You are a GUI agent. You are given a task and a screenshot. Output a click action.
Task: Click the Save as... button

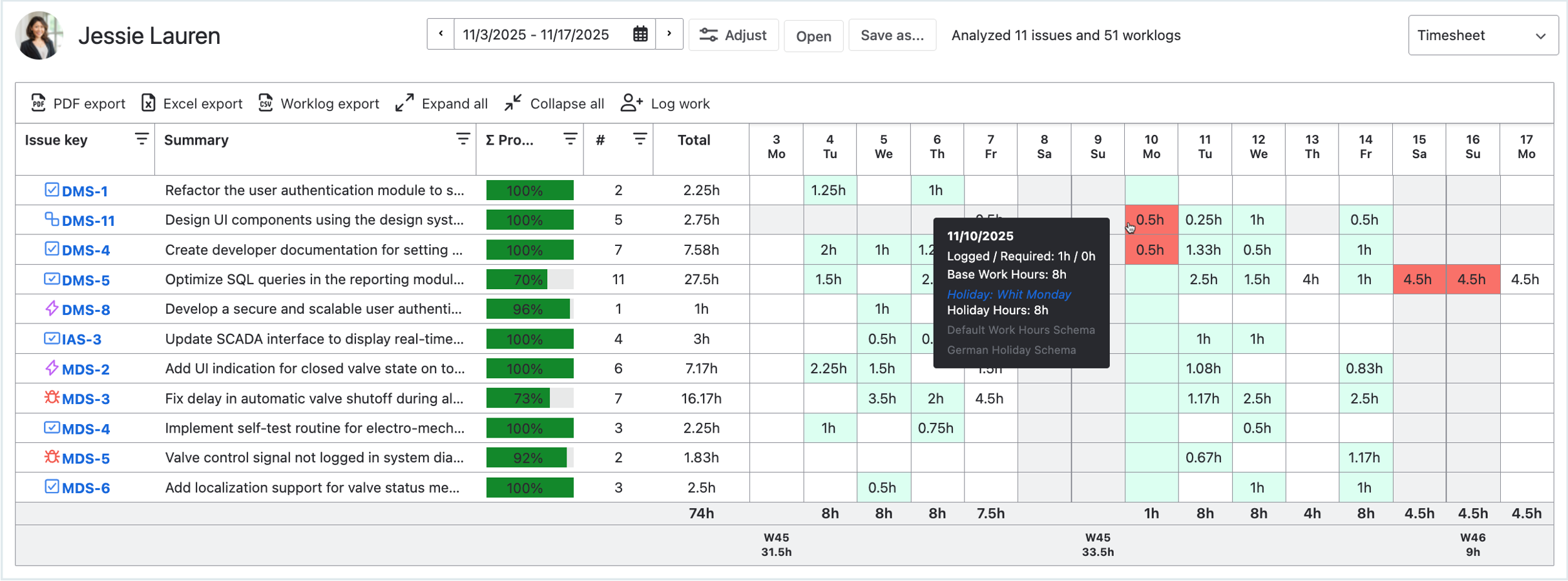(892, 36)
